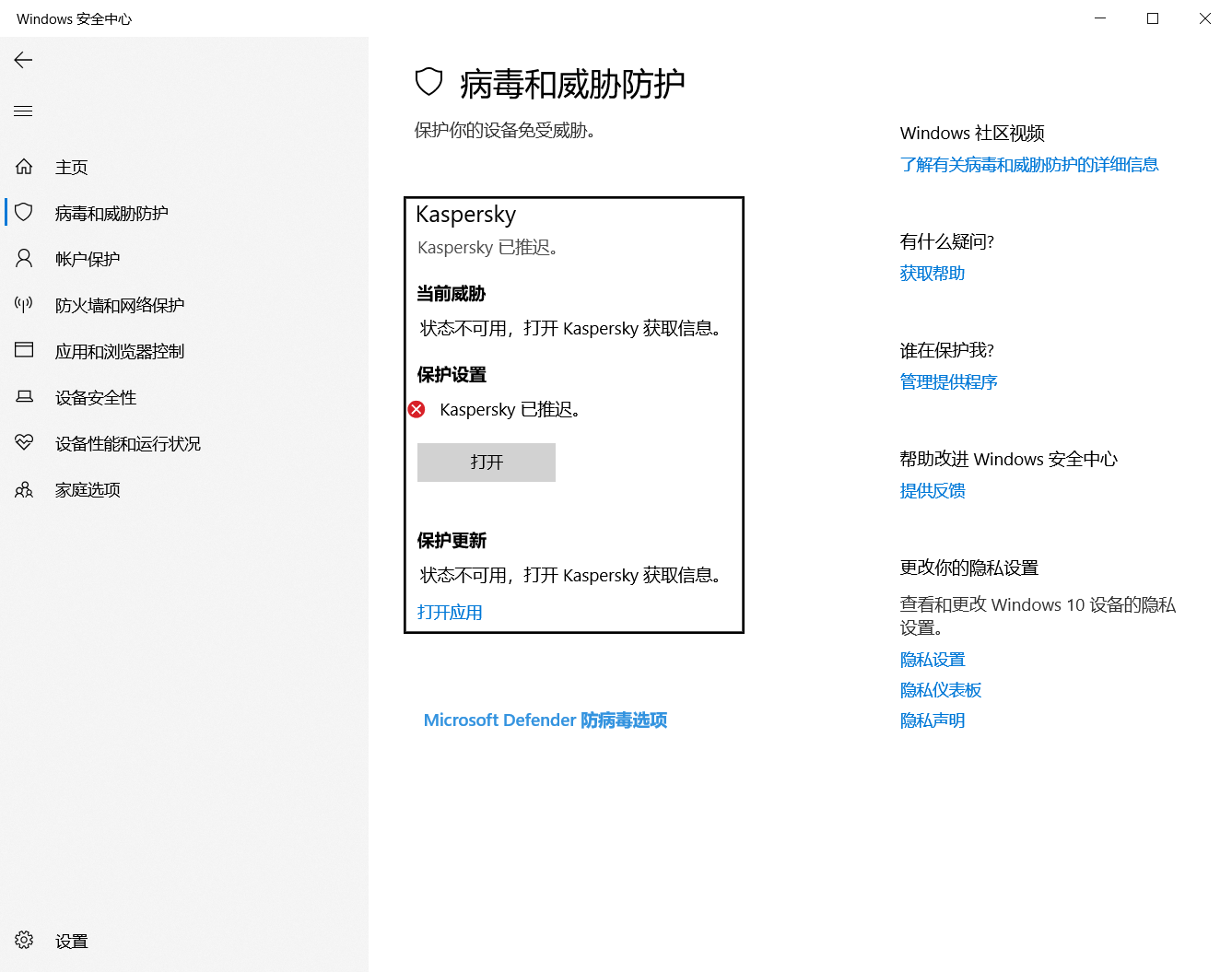
Task: Click the shield icon for 病毒和威胁防护 in sidebar
Action: [x=24, y=213]
